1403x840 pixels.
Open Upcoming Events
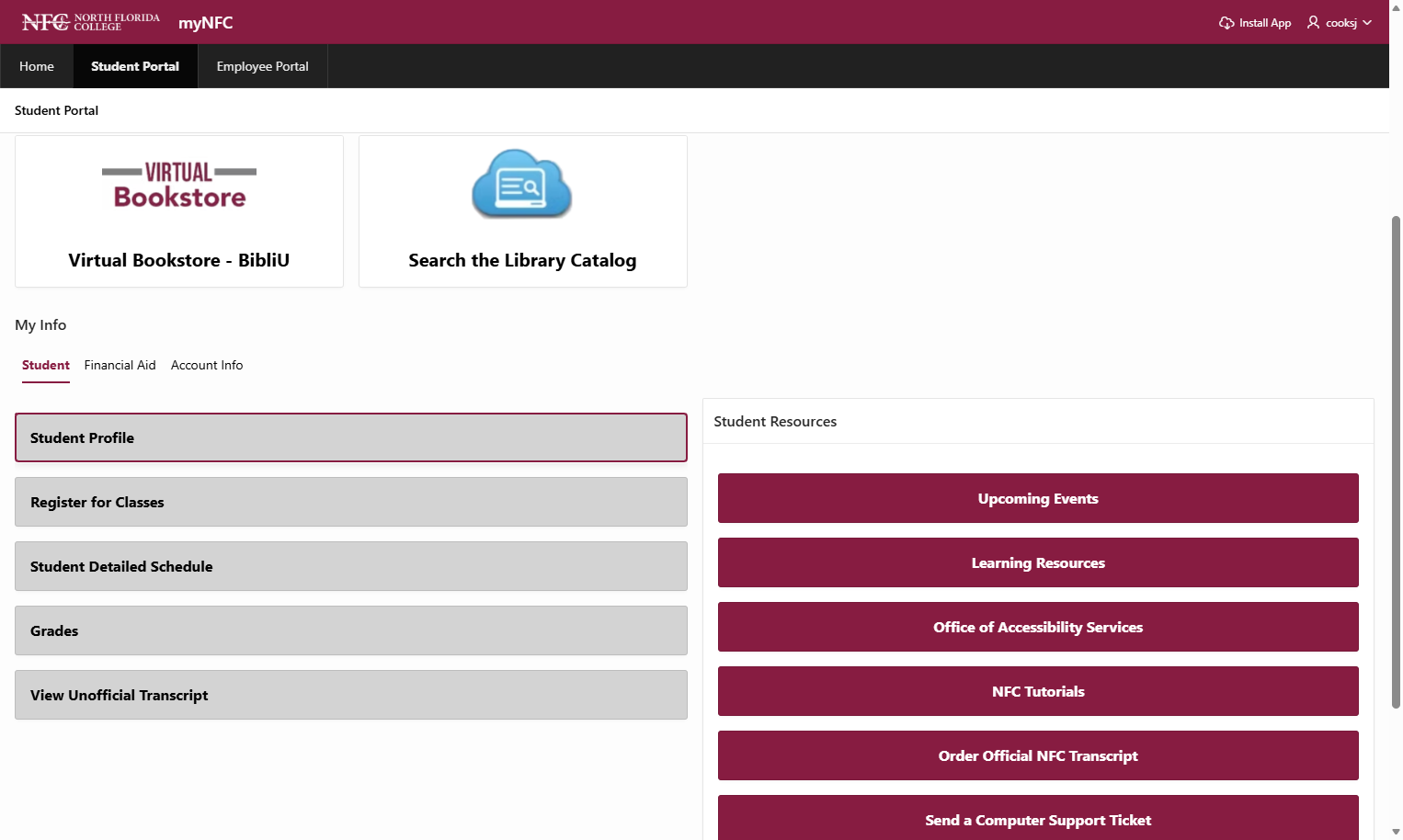pos(1038,498)
